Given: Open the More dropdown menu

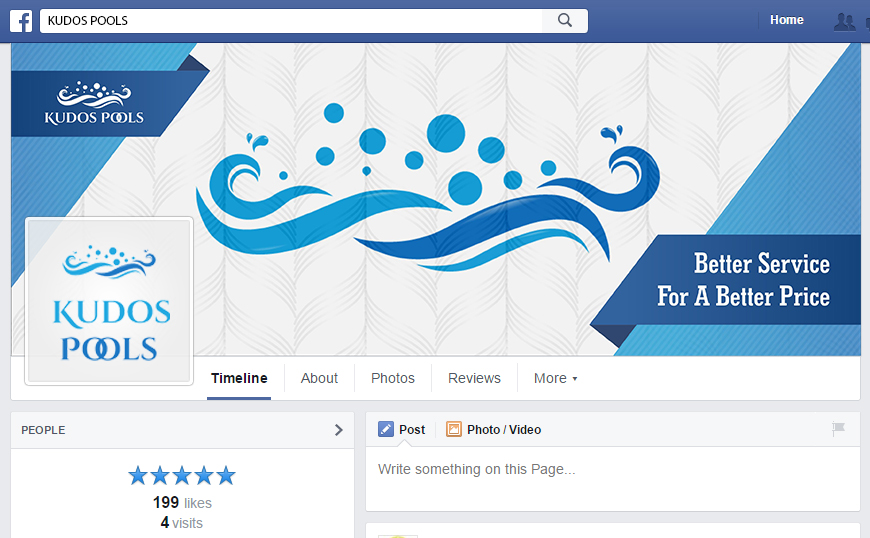Looking at the screenshot, I should click(555, 378).
